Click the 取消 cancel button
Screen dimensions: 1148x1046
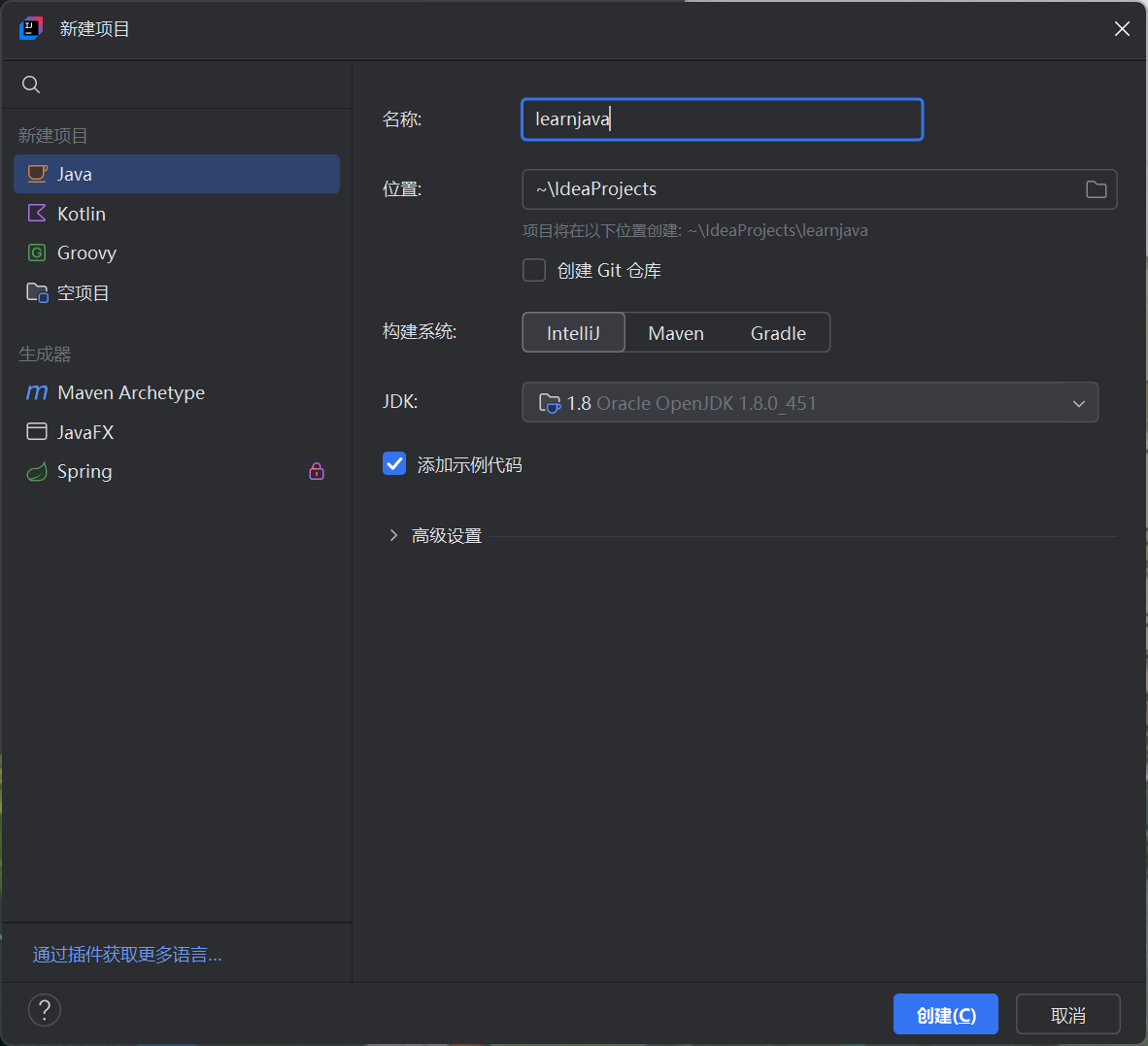tap(1067, 1015)
